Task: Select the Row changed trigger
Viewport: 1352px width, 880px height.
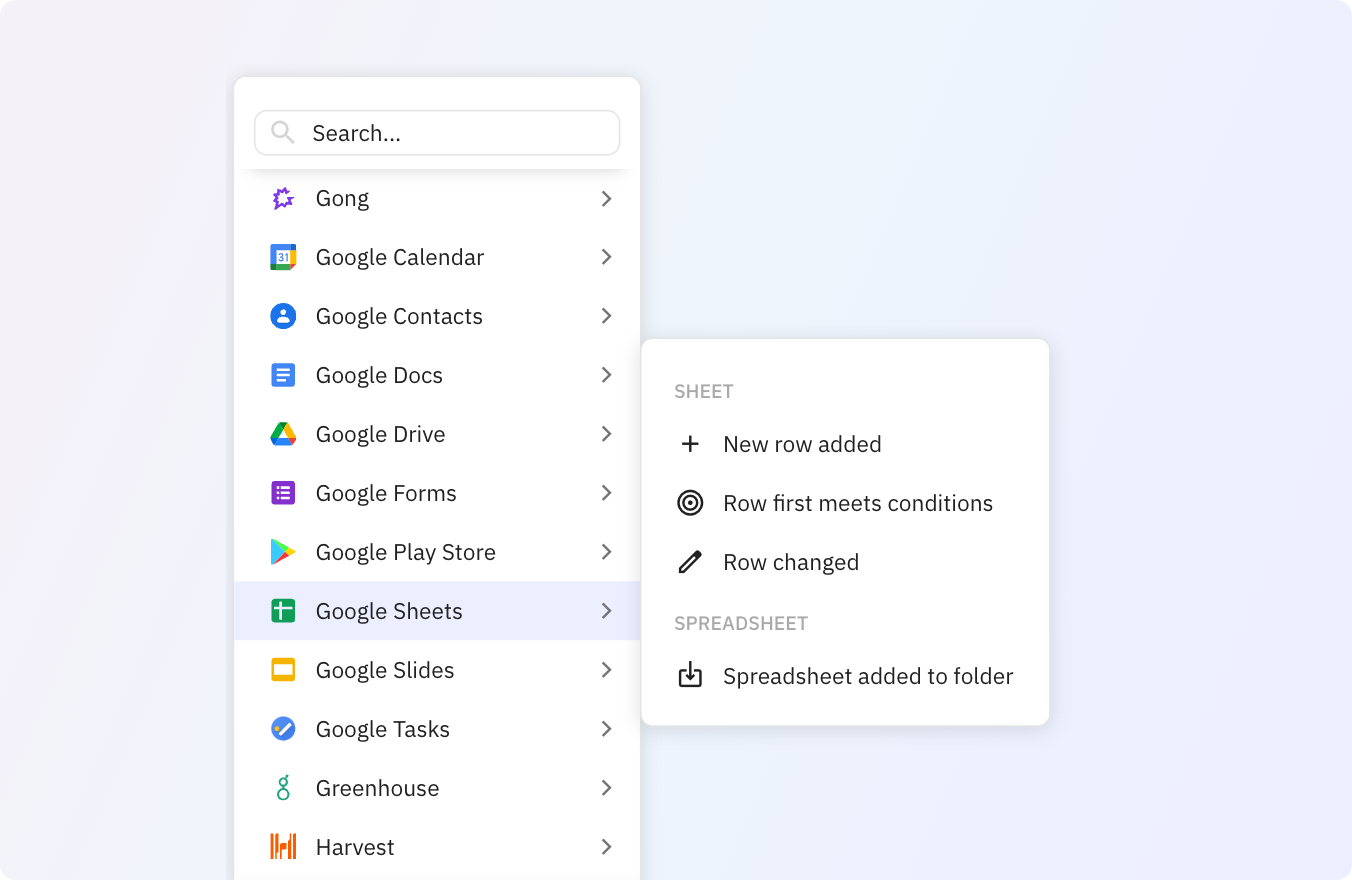Action: tap(845, 562)
